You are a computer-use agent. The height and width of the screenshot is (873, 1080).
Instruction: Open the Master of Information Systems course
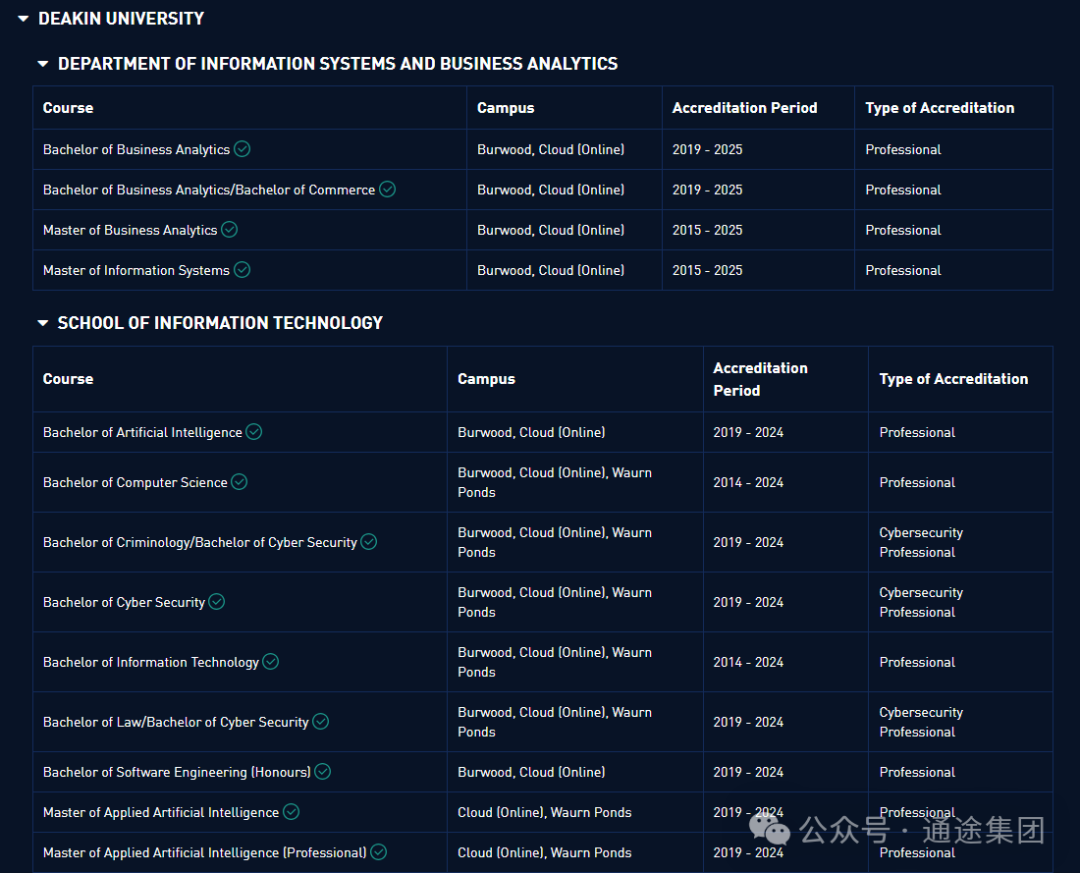[x=136, y=270]
